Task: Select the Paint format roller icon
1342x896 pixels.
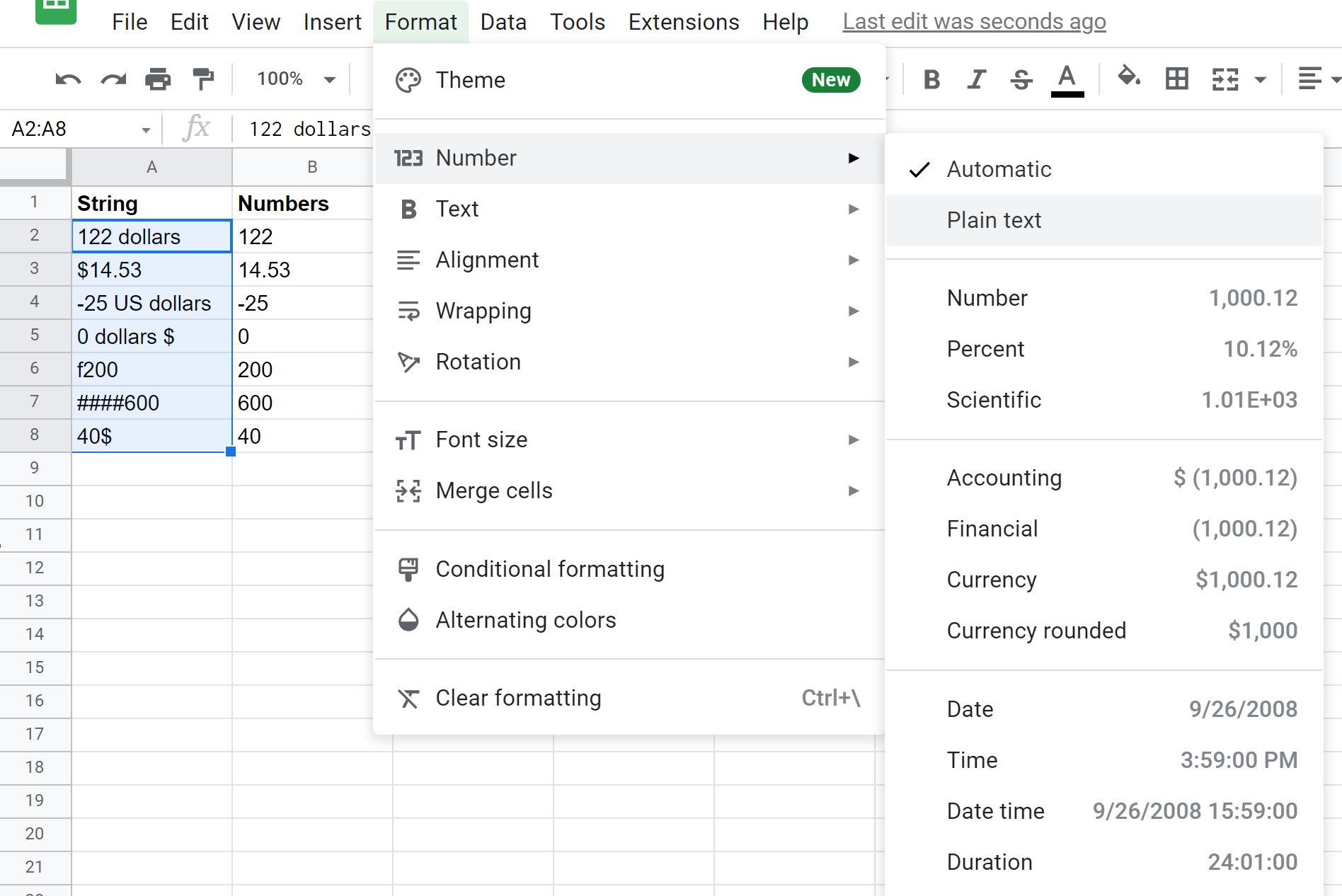Action: click(x=203, y=79)
